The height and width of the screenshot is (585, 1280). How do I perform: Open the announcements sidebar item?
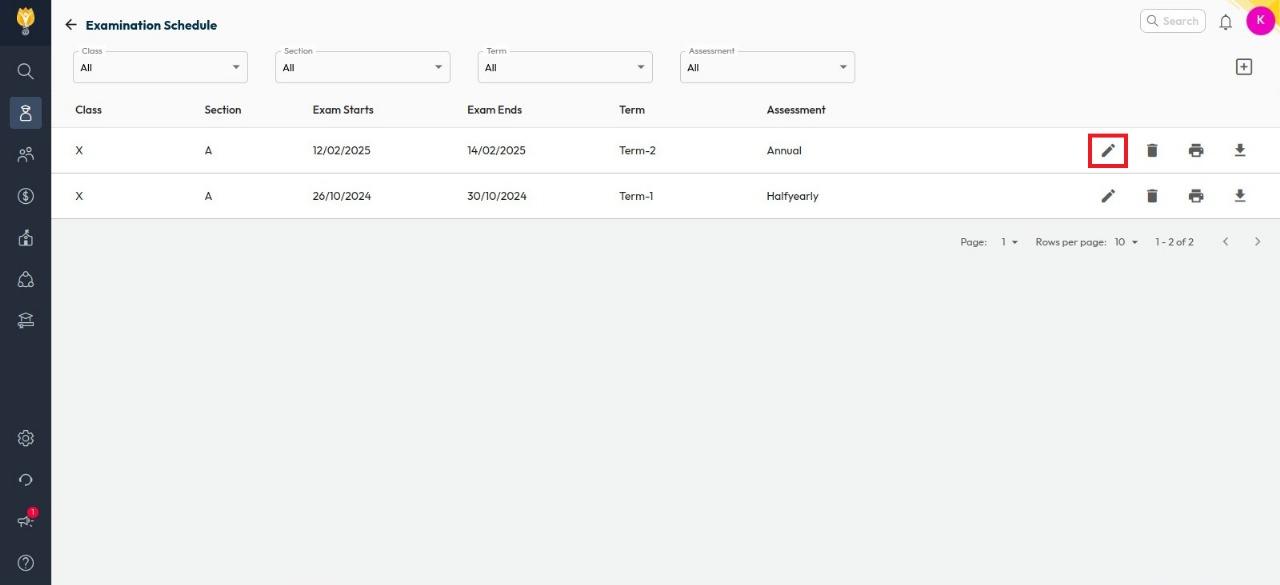coord(26,521)
